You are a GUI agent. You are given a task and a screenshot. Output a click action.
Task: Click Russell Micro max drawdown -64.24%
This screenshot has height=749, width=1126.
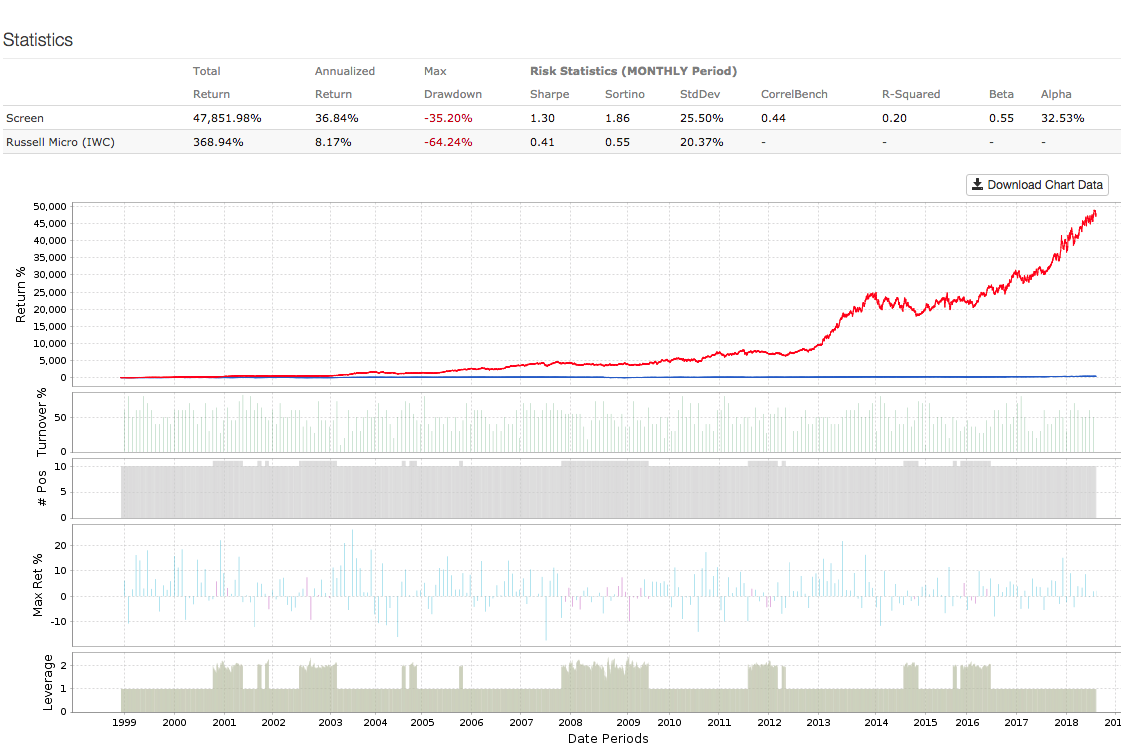[448, 142]
